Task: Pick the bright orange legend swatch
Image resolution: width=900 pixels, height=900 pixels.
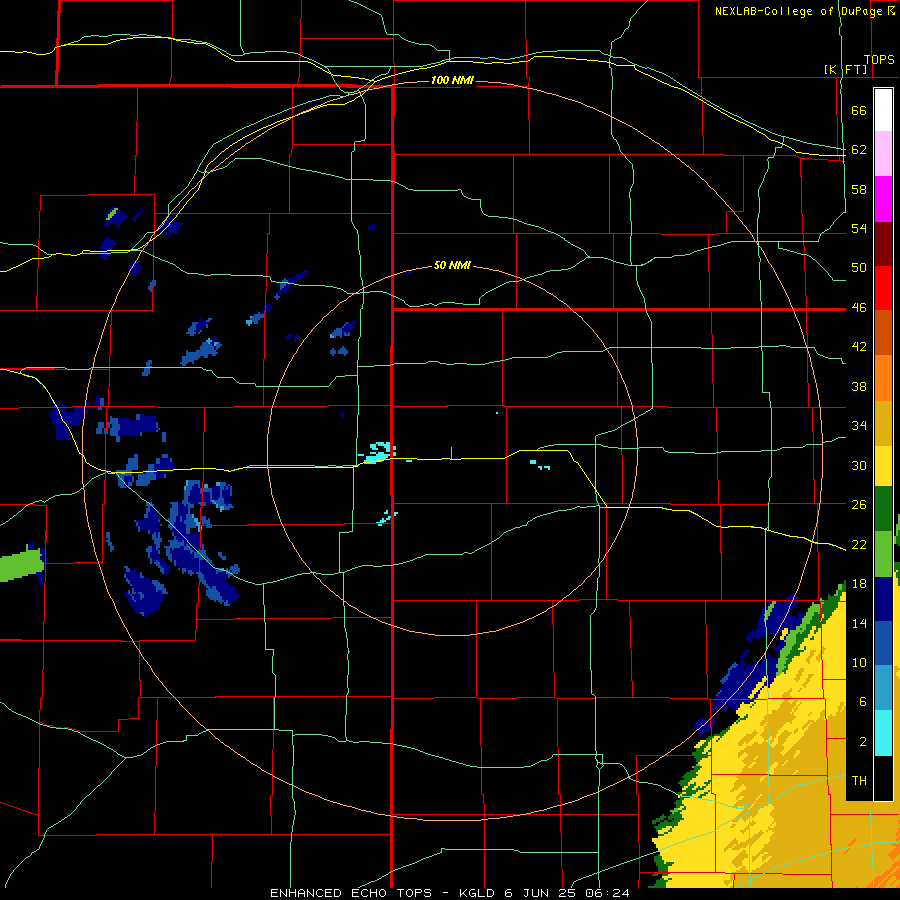Action: coord(883,378)
